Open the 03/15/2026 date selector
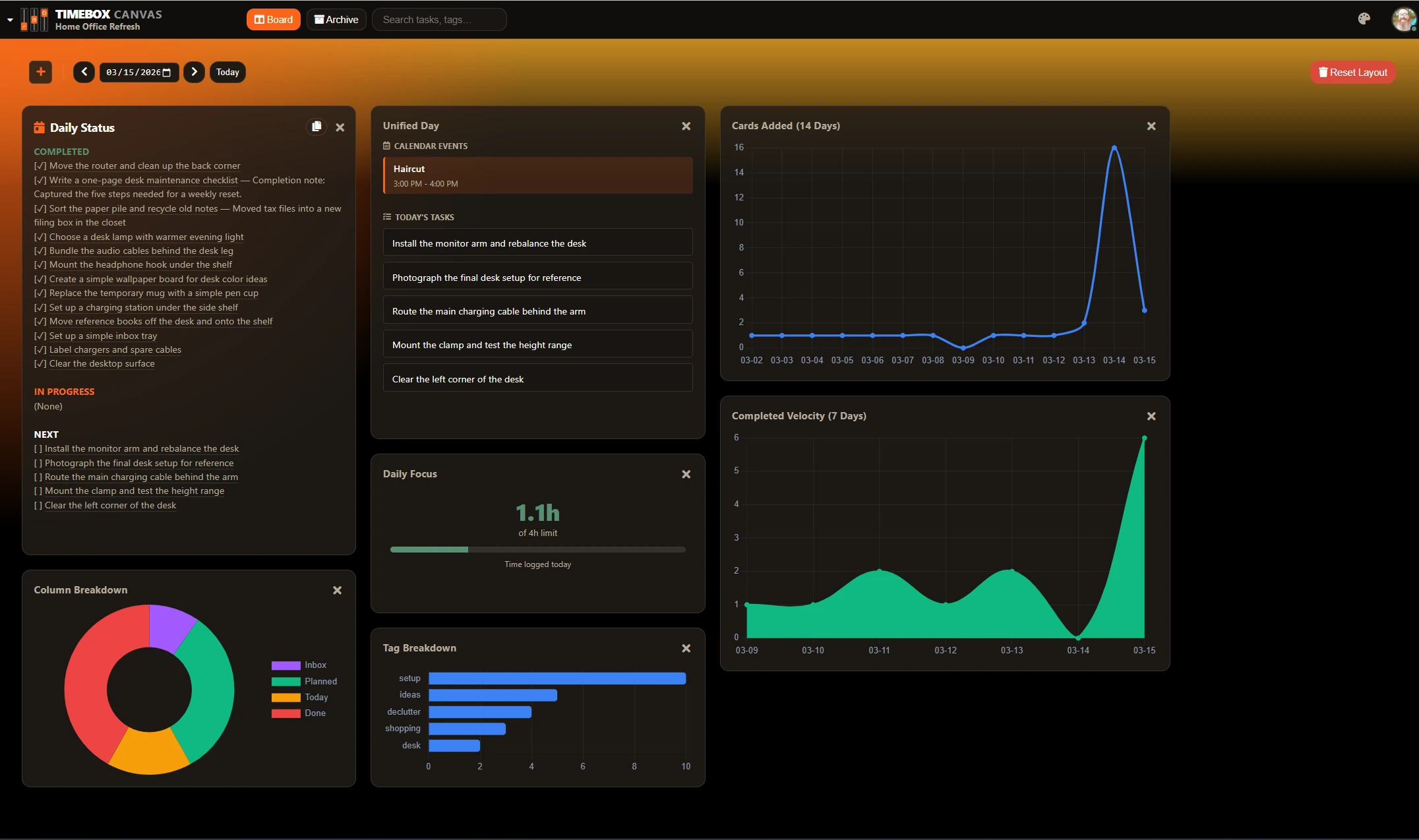This screenshot has height=840, width=1419. tap(133, 73)
